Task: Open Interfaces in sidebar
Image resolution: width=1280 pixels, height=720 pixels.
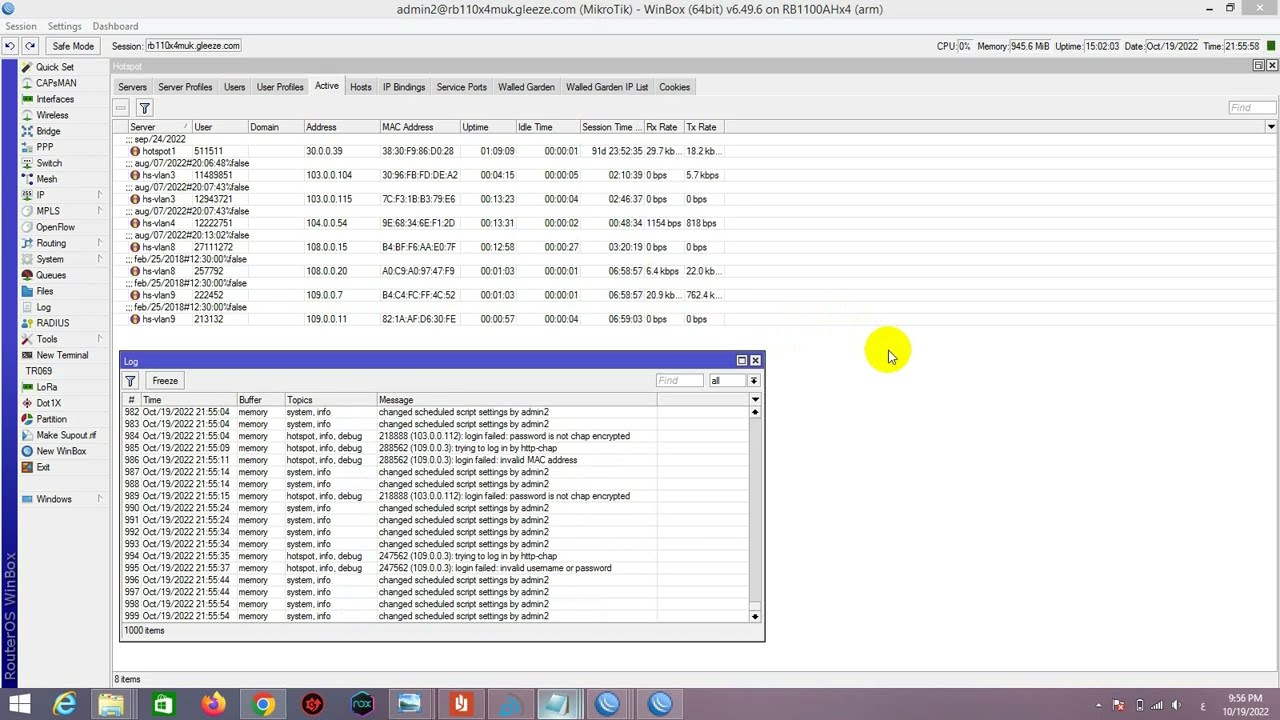Action: (x=55, y=99)
